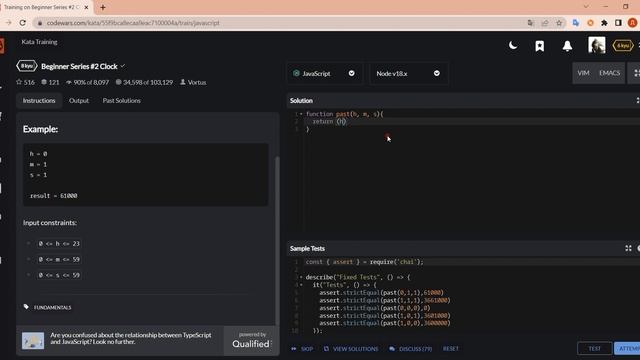The image size is (640, 360).
Task: Click the 8 kyu rank badge in header
Action: coord(622,46)
